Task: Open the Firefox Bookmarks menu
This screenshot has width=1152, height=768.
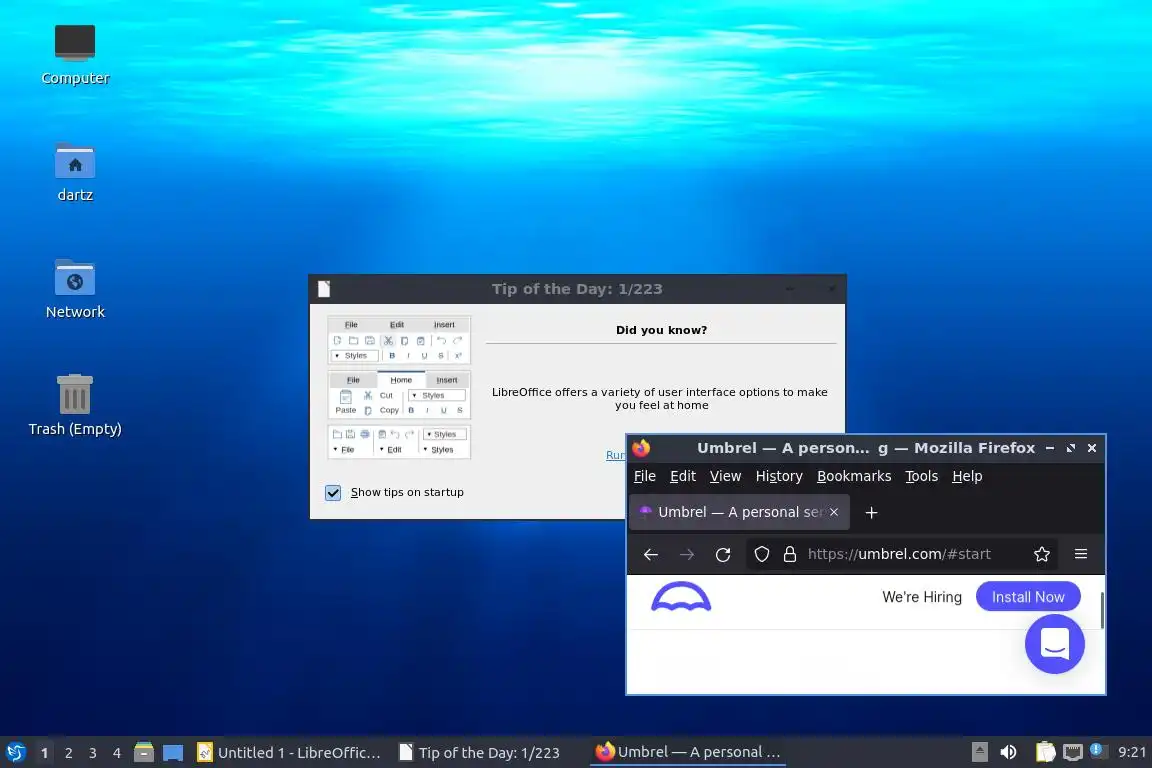Action: click(854, 476)
